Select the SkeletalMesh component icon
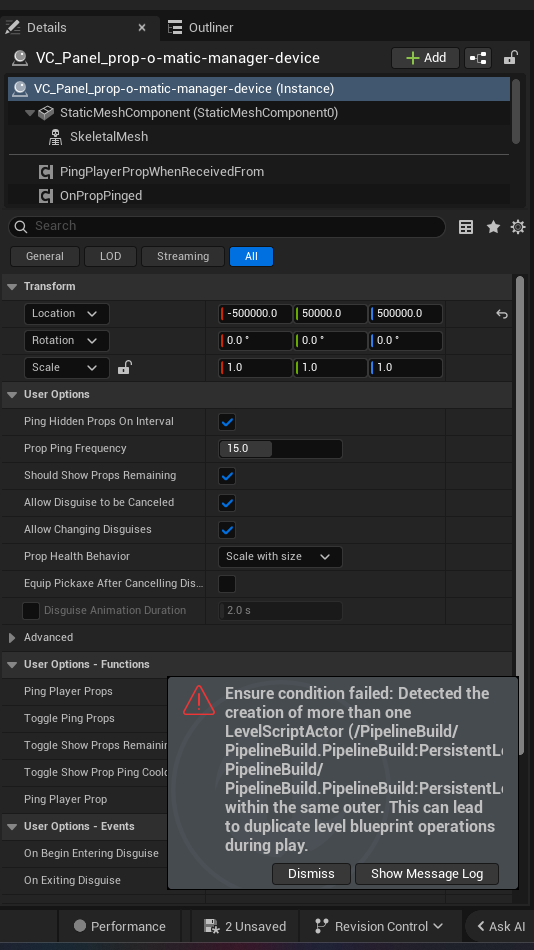The image size is (534, 950). 55,137
